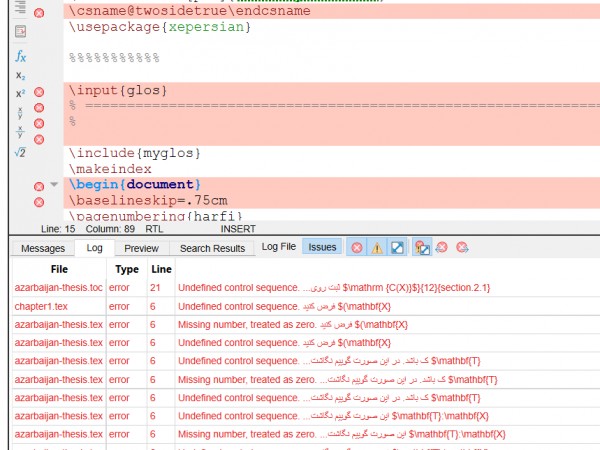This screenshot has height=450, width=600.
Task: Switch to the Messages tab
Action: 43,248
